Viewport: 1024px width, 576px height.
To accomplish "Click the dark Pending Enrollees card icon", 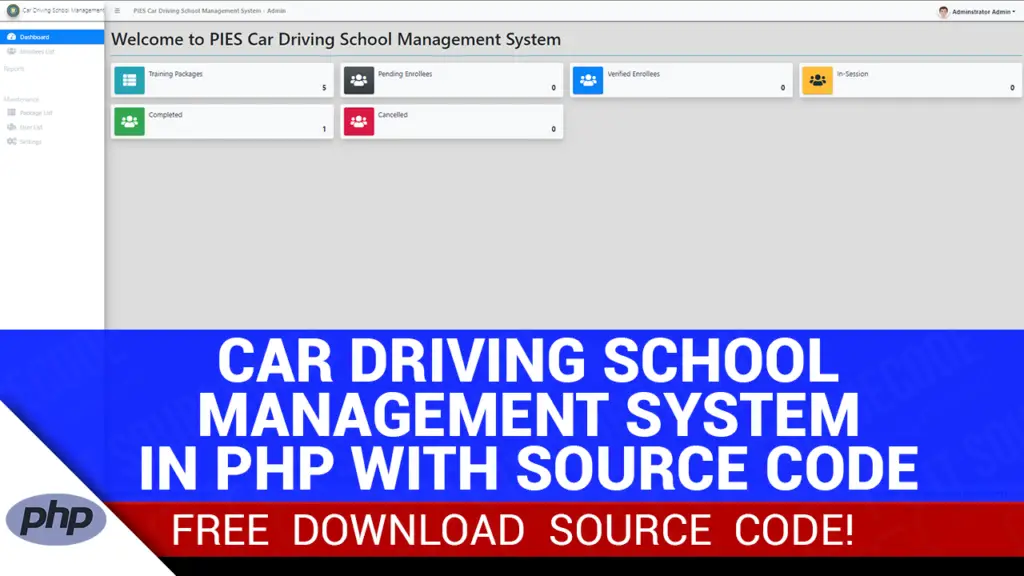I will point(358,79).
